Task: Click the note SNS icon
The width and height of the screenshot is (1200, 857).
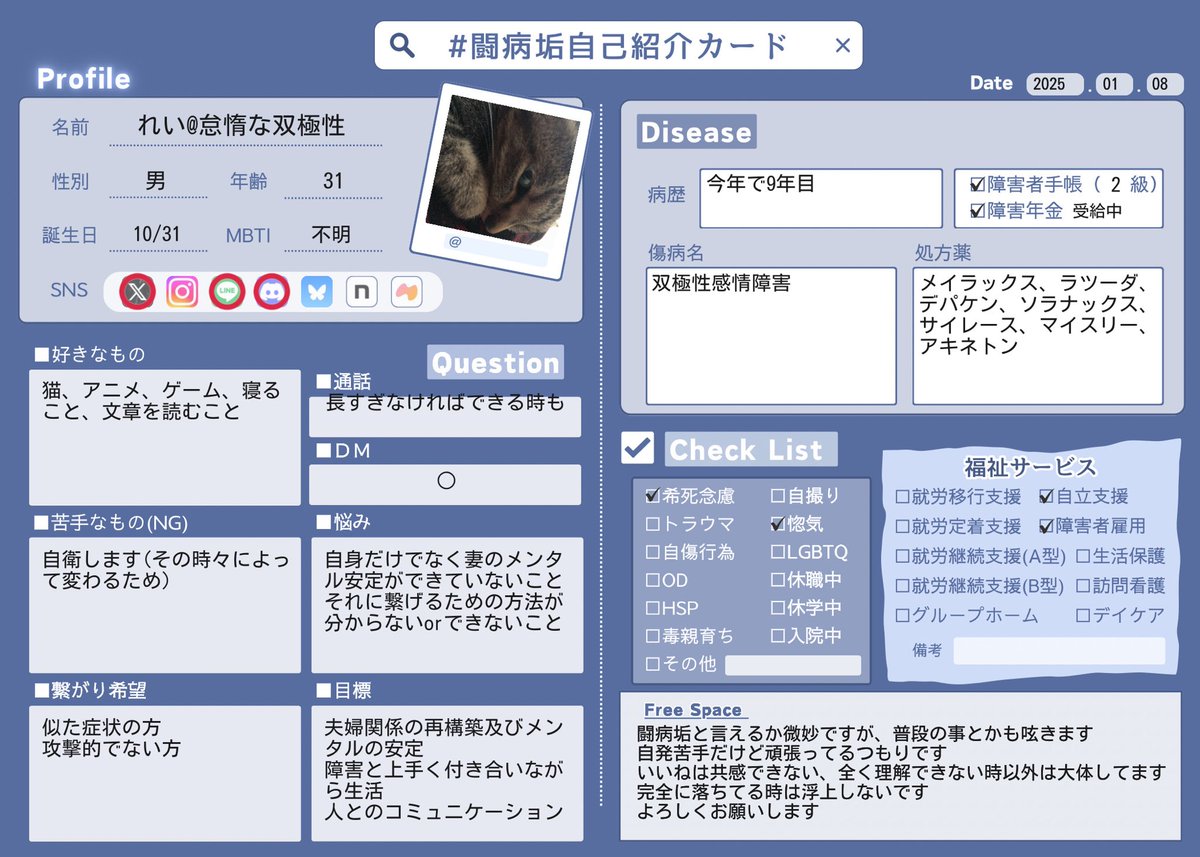Action: click(361, 291)
